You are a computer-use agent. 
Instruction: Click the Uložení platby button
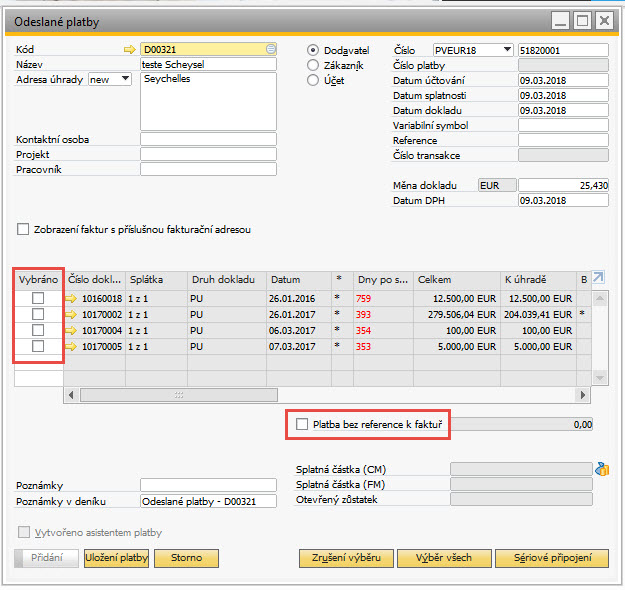[x=116, y=558]
